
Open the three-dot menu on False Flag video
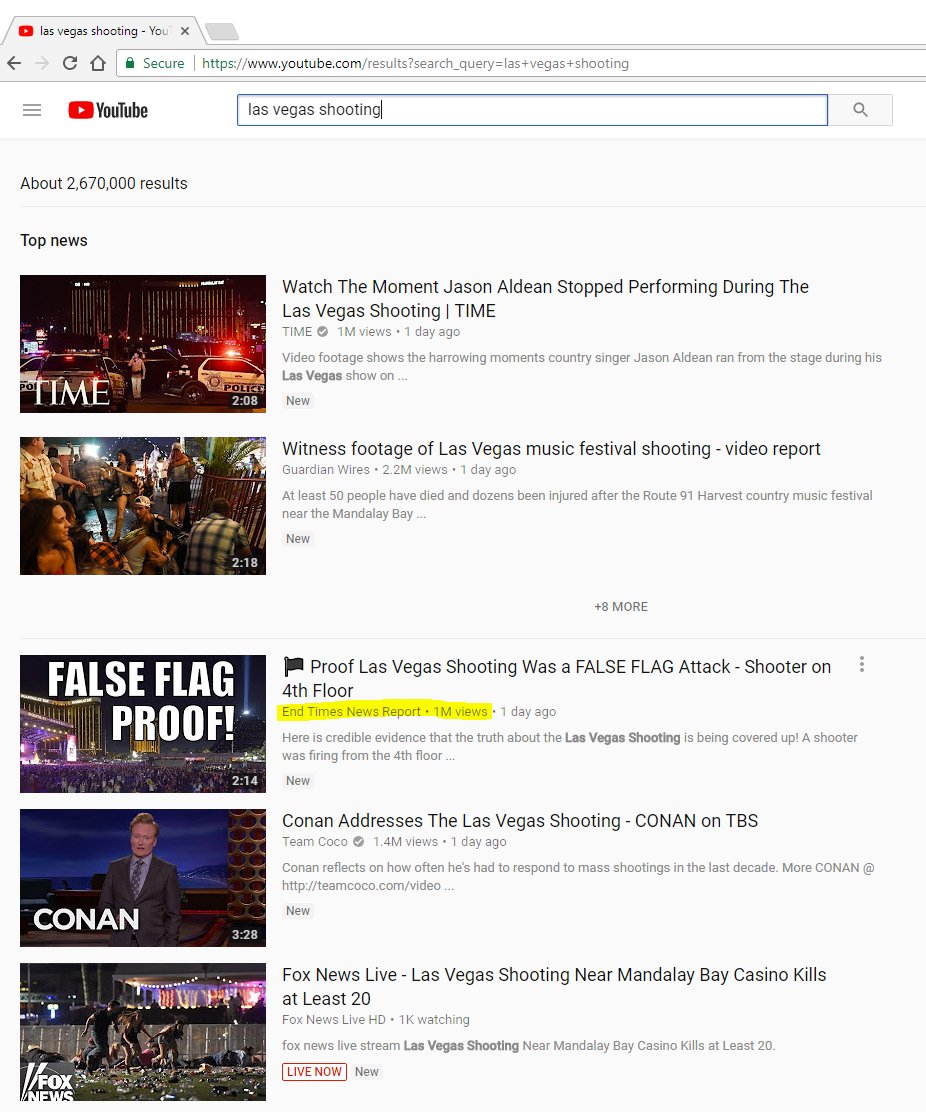point(861,665)
